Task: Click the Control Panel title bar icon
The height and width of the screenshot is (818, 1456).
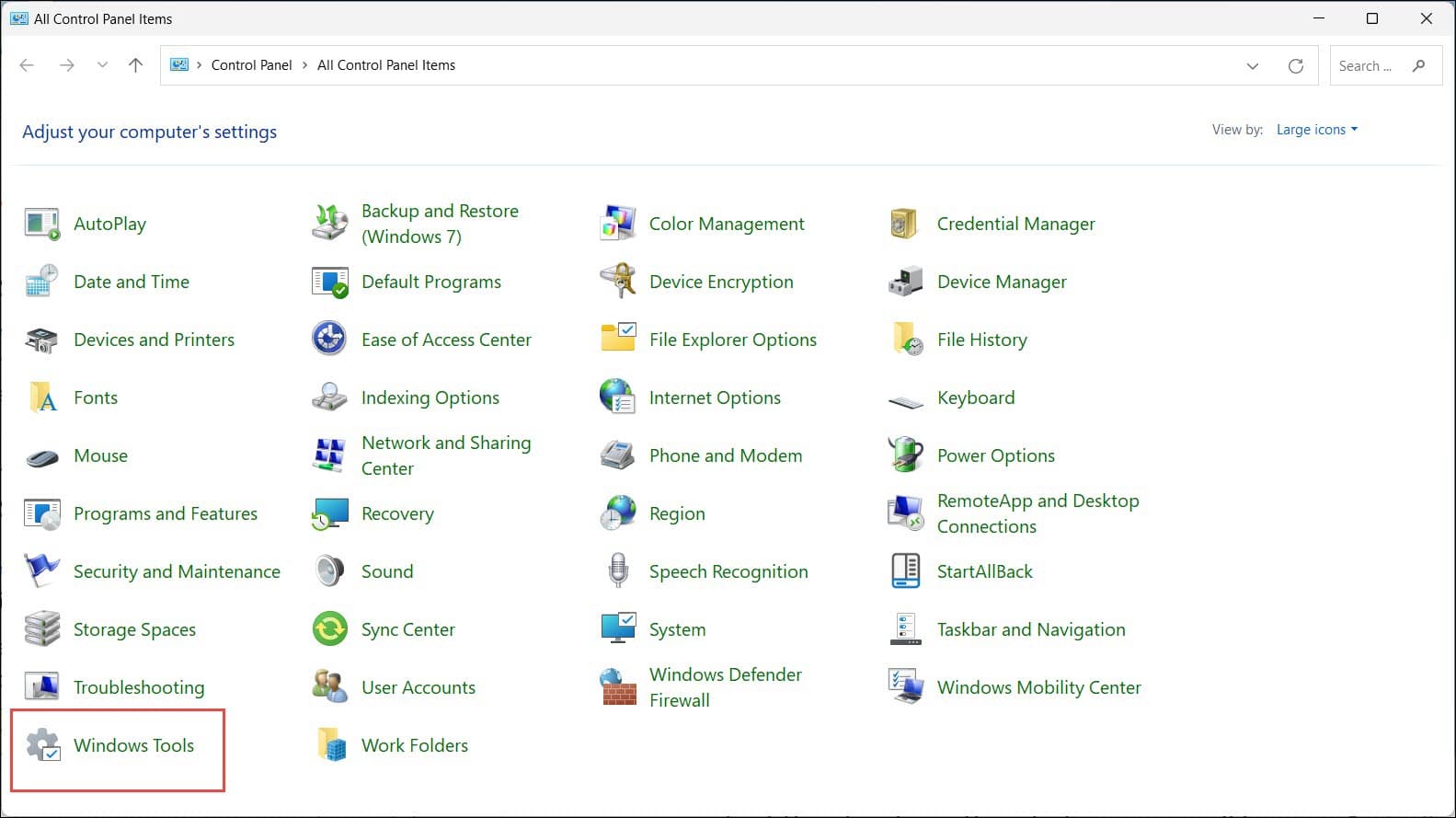Action: point(19,18)
